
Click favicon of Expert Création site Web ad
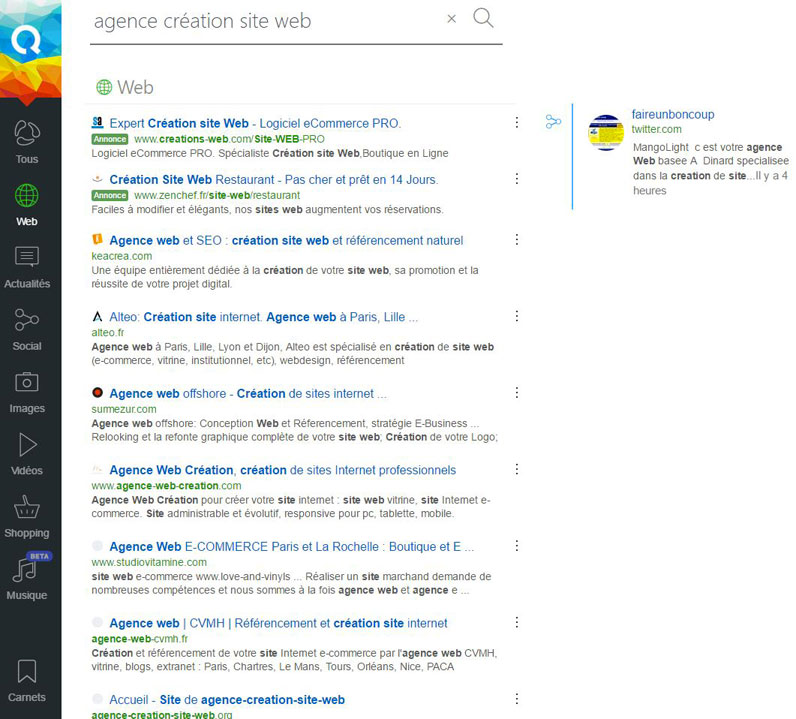[x=97, y=122]
